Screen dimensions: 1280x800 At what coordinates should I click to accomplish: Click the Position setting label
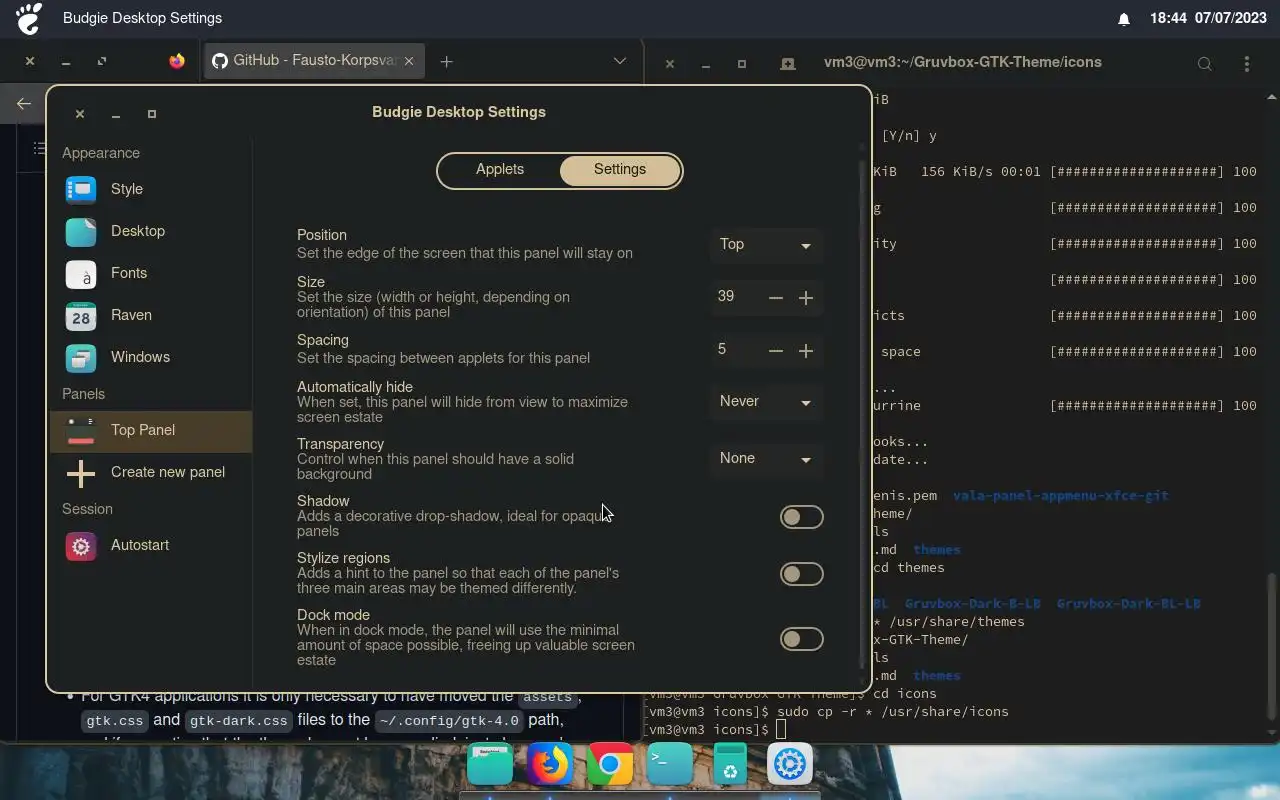tap(322, 235)
